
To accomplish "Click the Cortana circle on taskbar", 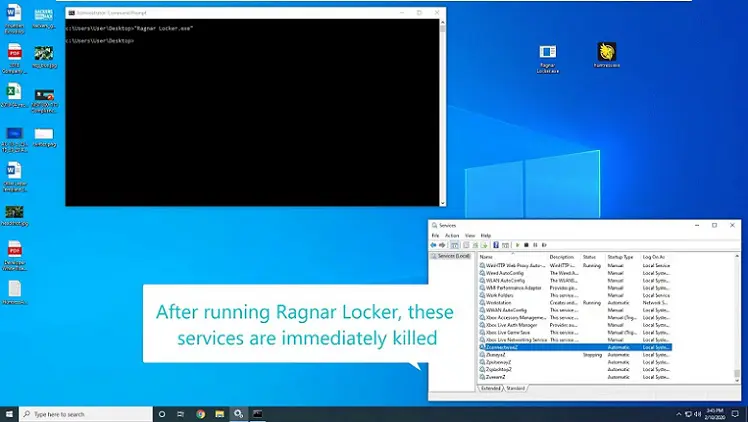I will pyautogui.click(x=162, y=414).
